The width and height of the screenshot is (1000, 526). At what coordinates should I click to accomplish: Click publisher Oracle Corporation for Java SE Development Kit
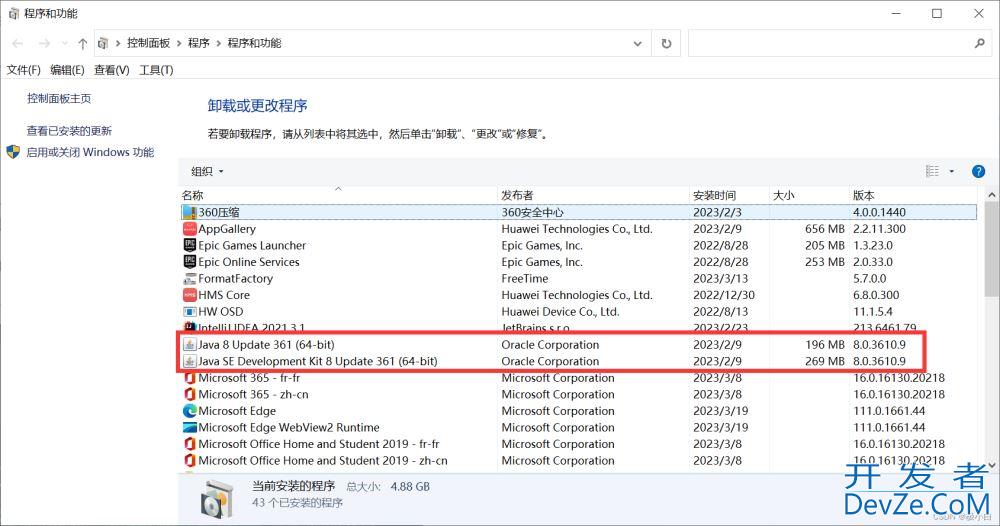(x=550, y=362)
